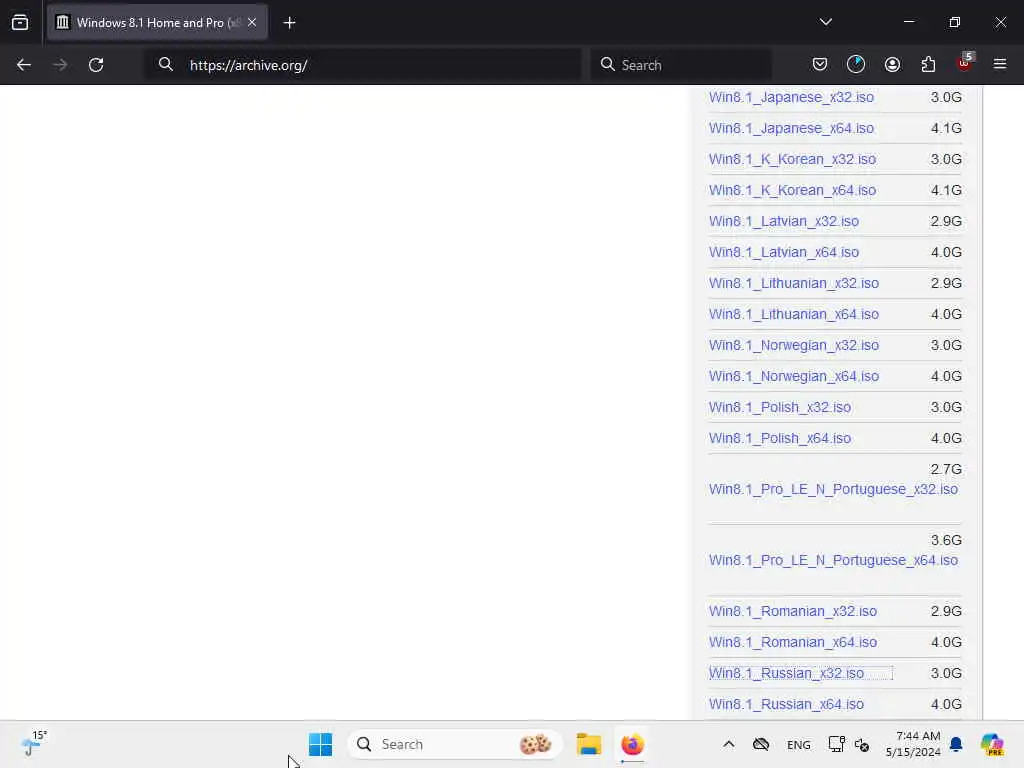The width and height of the screenshot is (1024, 768).
Task: Open the Pocket save icon
Action: (x=820, y=64)
